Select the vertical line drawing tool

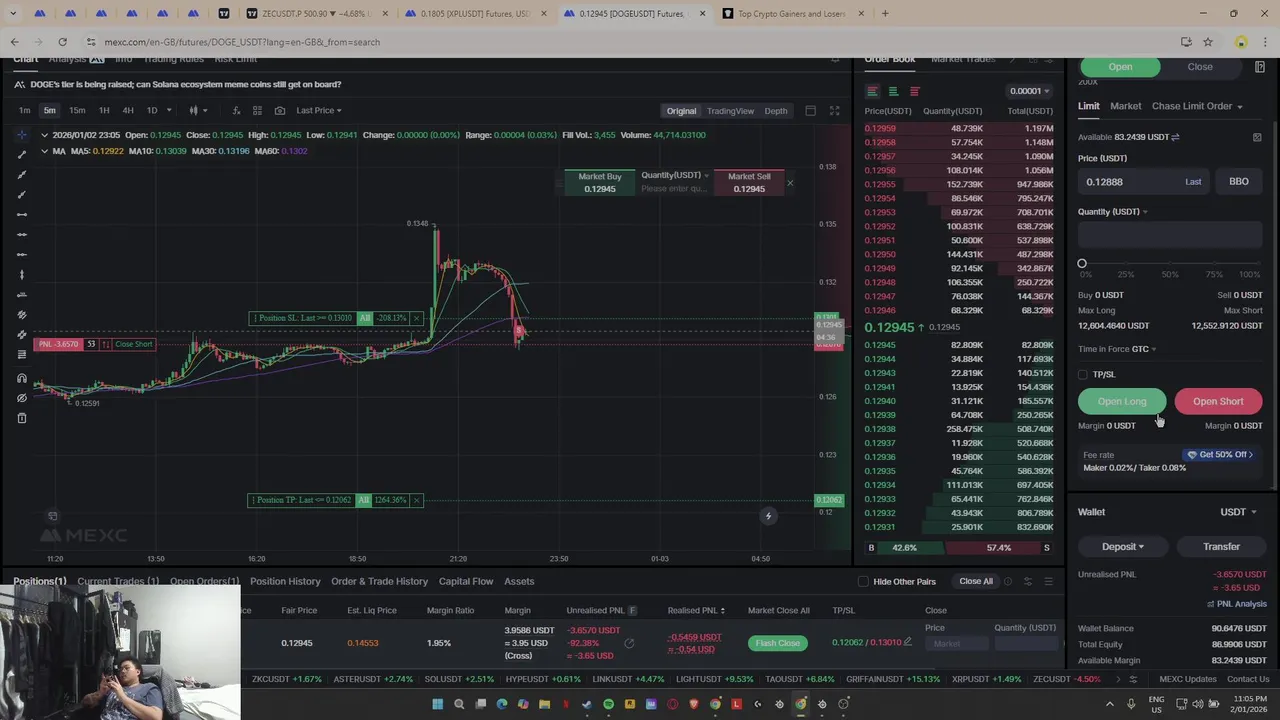click(22, 275)
